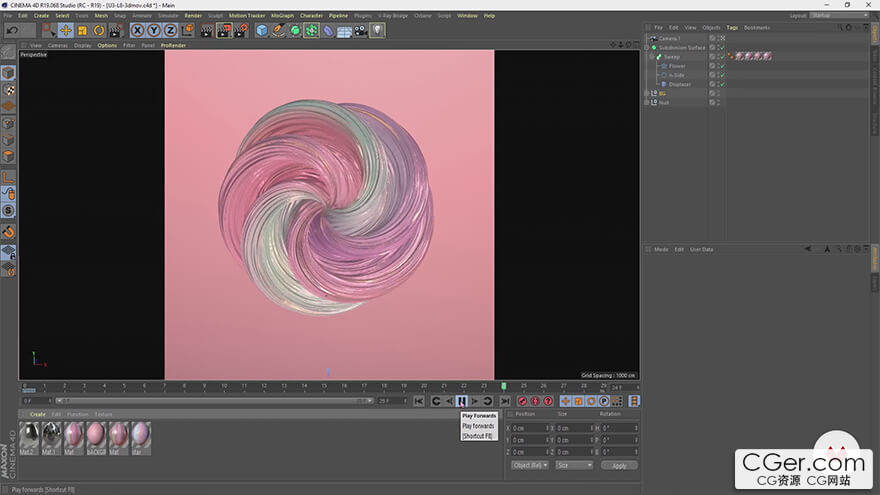
Task: Click the Light object icon
Action: click(x=377, y=30)
